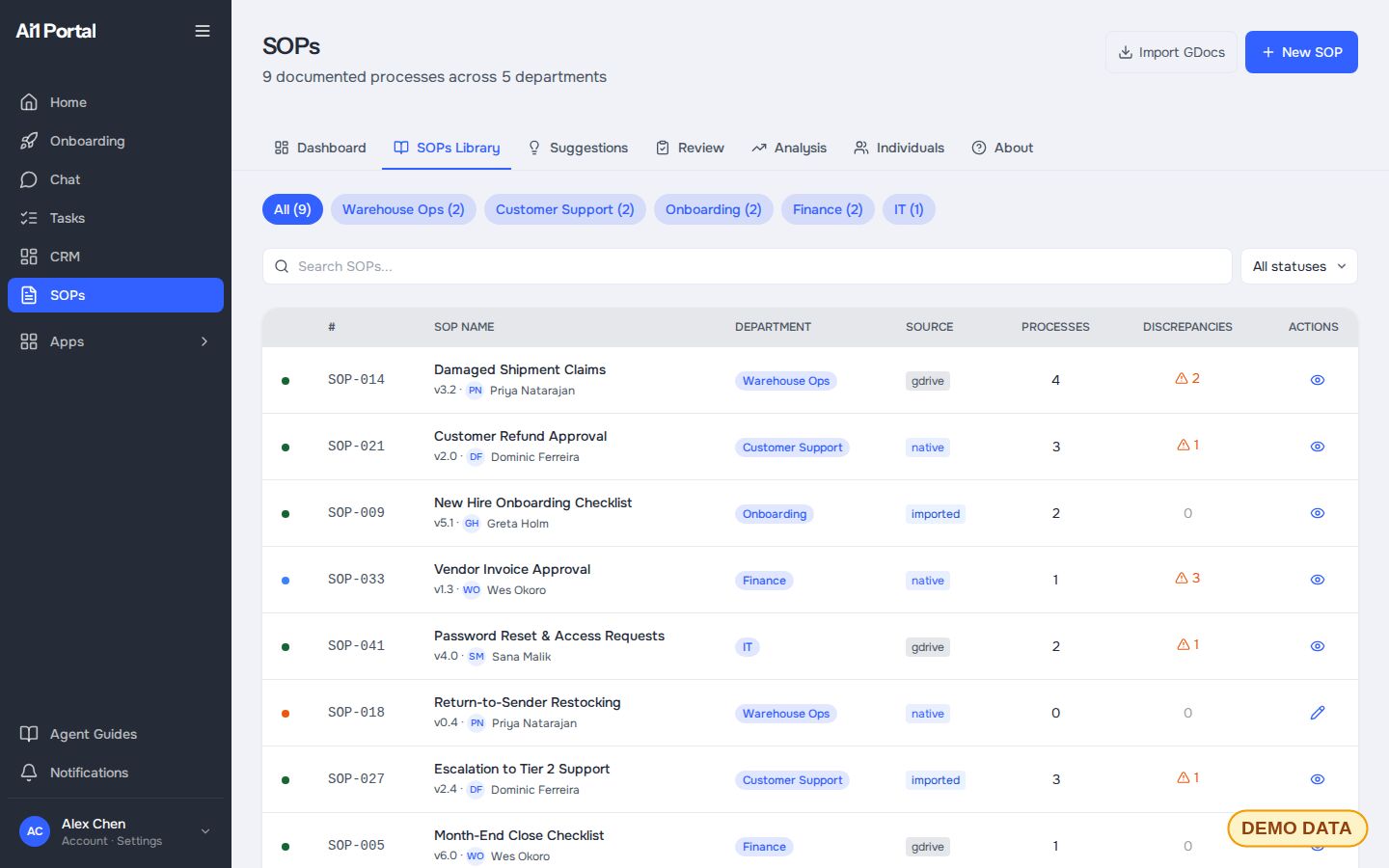Filter by IT (1) chip
Screen dimensions: 1389x868
pyautogui.click(x=909, y=209)
